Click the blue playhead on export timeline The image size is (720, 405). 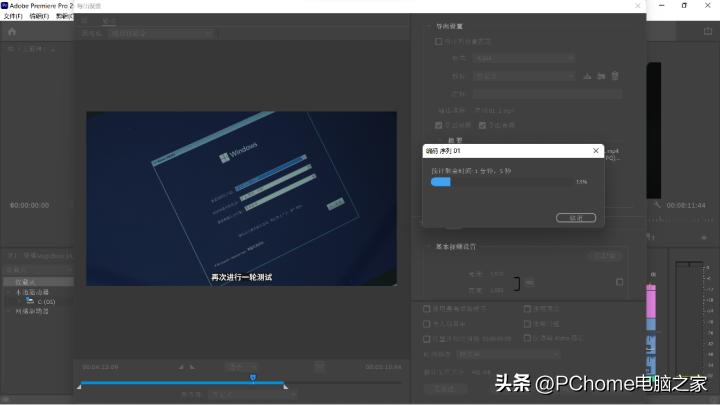pos(253,378)
